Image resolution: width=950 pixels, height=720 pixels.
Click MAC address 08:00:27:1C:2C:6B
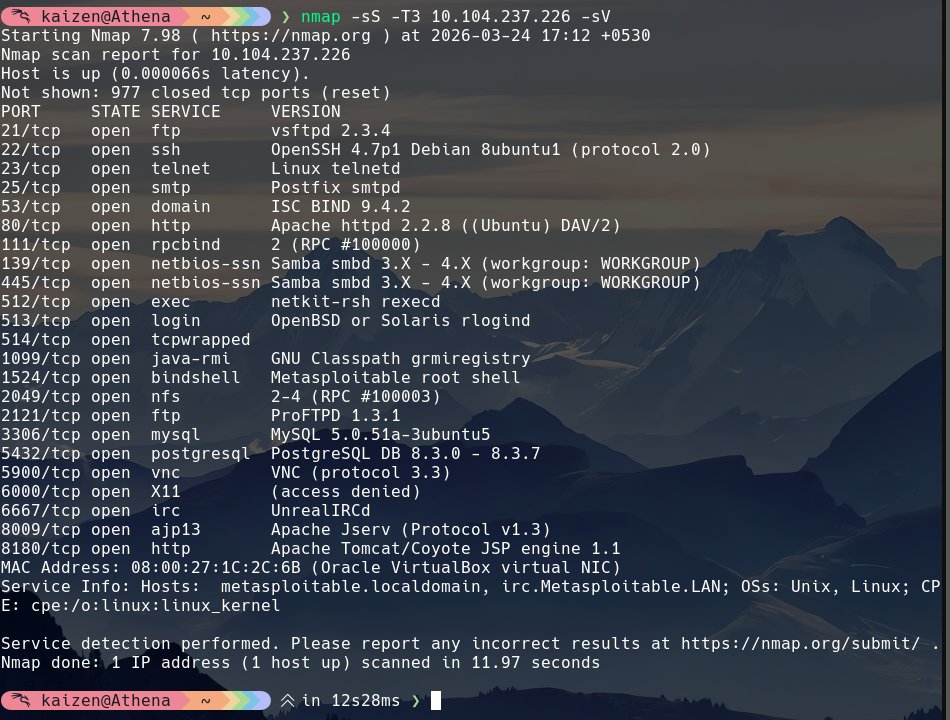(216, 567)
